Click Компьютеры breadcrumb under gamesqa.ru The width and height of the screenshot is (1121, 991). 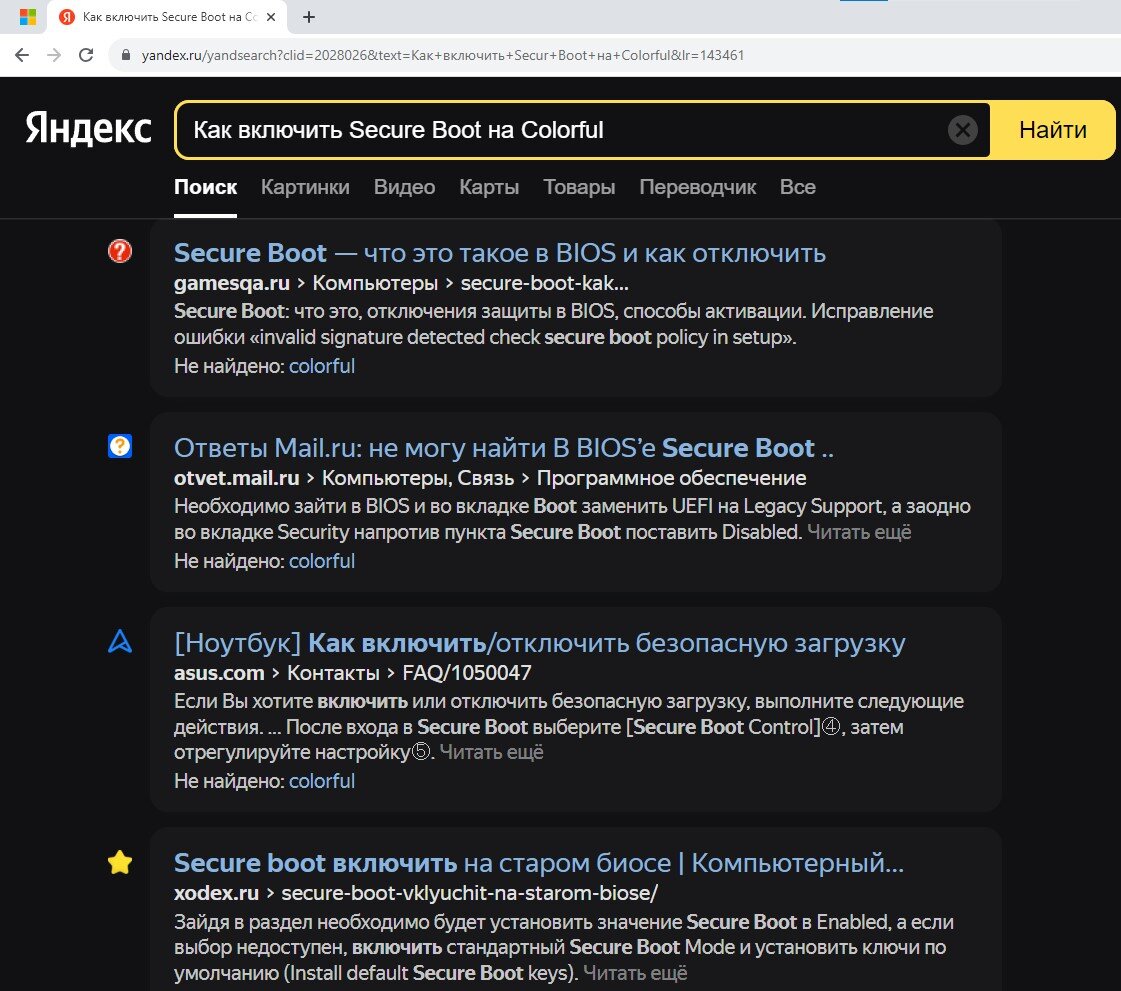tap(375, 283)
